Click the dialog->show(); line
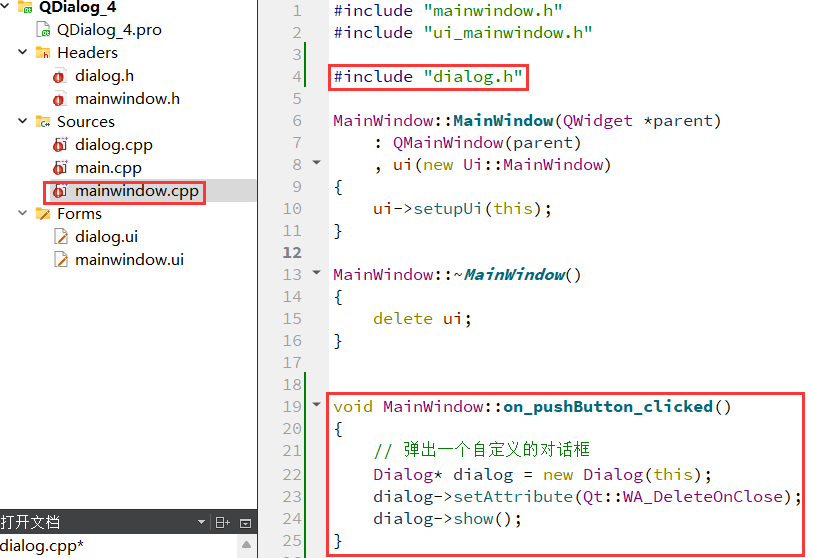Viewport: 813px width, 558px height. (x=447, y=519)
